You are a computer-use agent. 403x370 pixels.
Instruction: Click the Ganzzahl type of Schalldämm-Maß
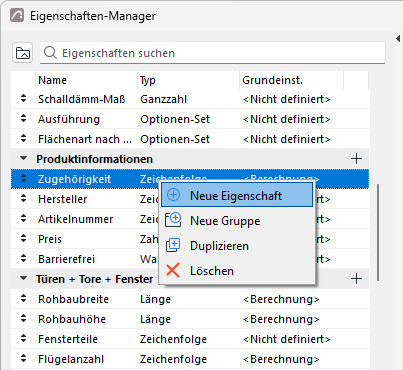[x=163, y=99]
